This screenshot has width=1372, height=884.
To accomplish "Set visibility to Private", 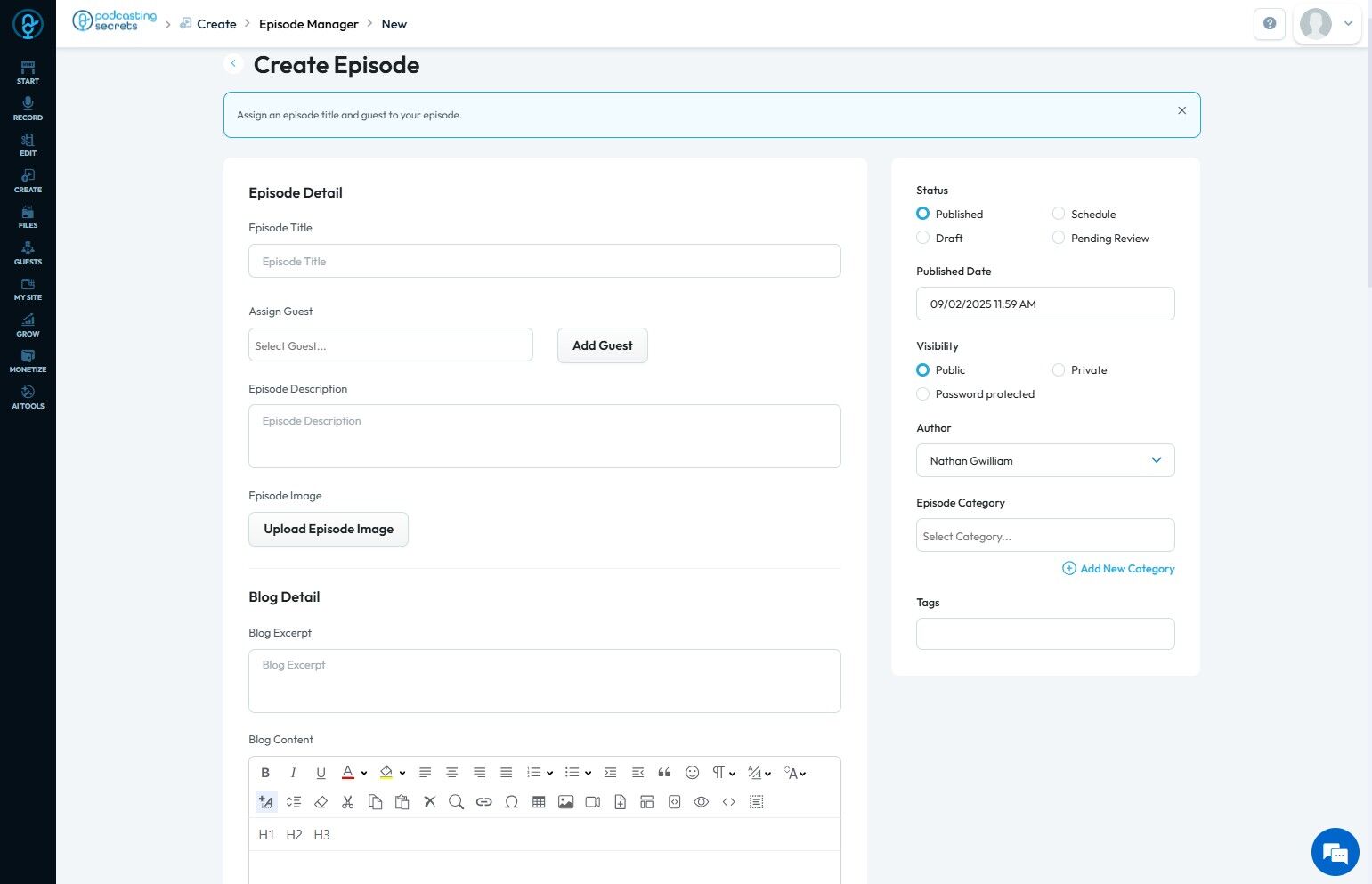I will (x=1059, y=369).
